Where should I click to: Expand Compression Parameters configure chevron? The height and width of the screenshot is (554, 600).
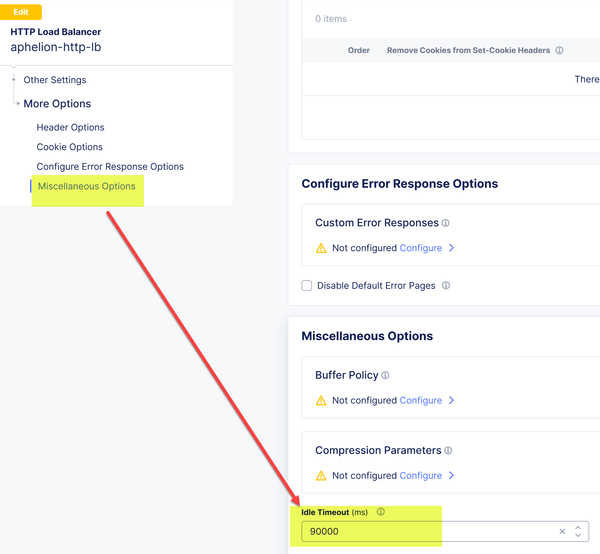[x=452, y=476]
